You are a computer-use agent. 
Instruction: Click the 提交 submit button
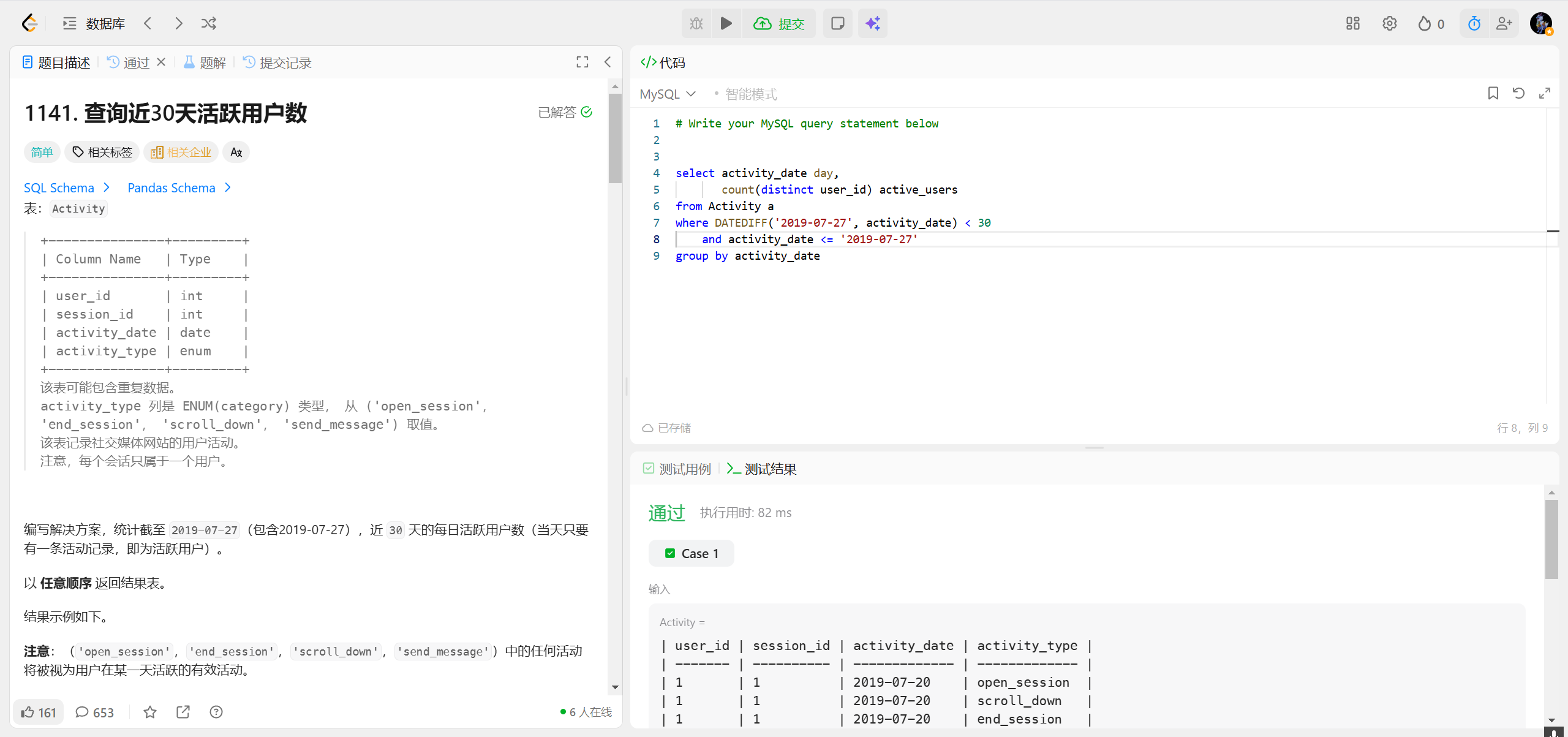coord(779,23)
